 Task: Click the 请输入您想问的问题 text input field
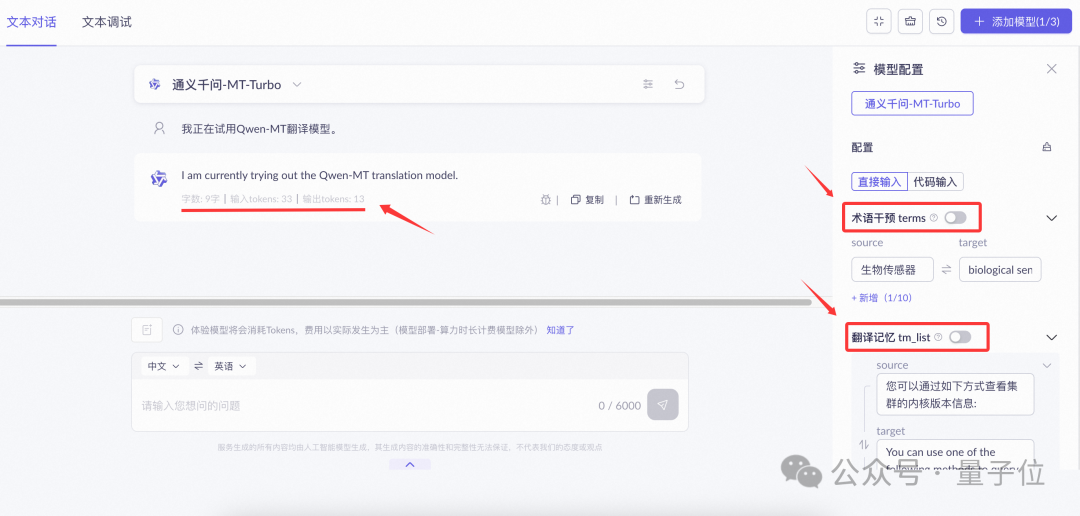[x=360, y=405]
